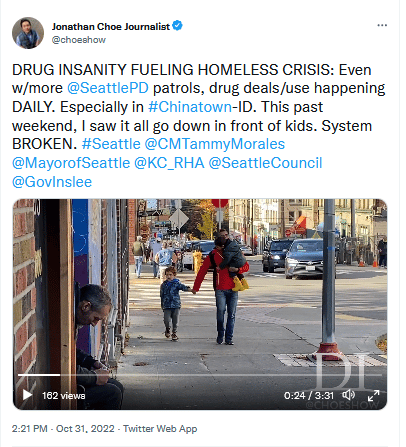Click the @KC_RHA mention
Image resolution: width=406 pixels, height=447 pixels.
point(169,163)
